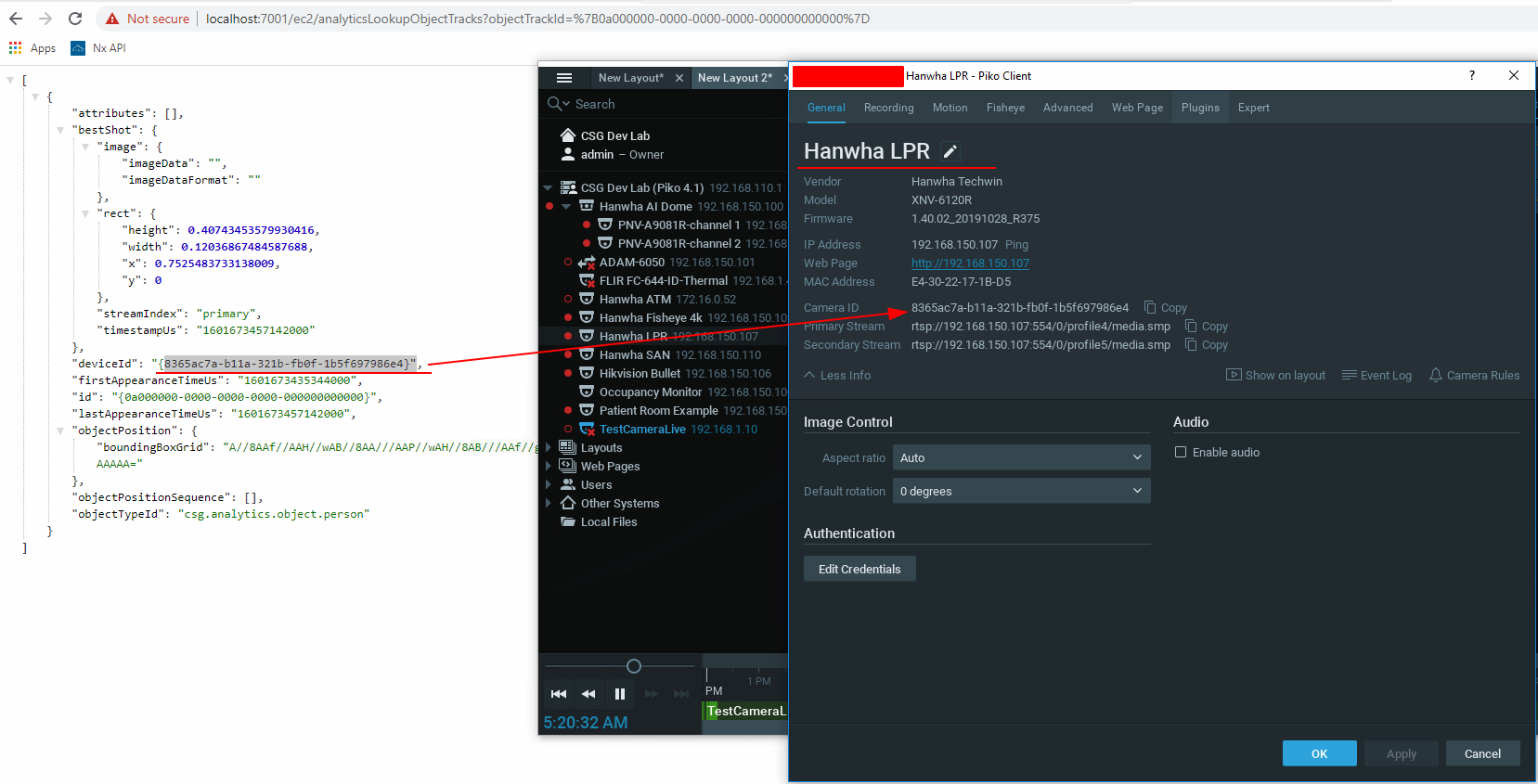Toggle the Enable audio checkbox
Image resolution: width=1538 pixels, height=784 pixels.
(x=1181, y=453)
